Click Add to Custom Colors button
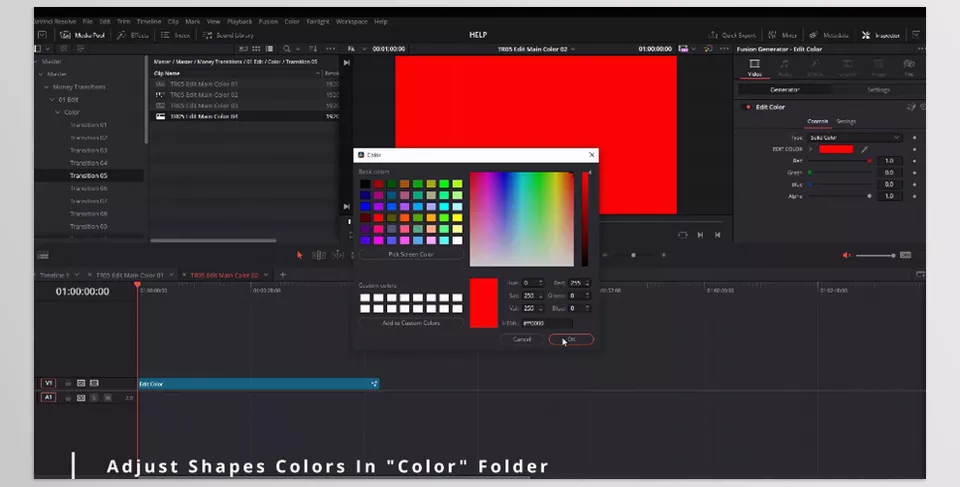 pyautogui.click(x=411, y=323)
